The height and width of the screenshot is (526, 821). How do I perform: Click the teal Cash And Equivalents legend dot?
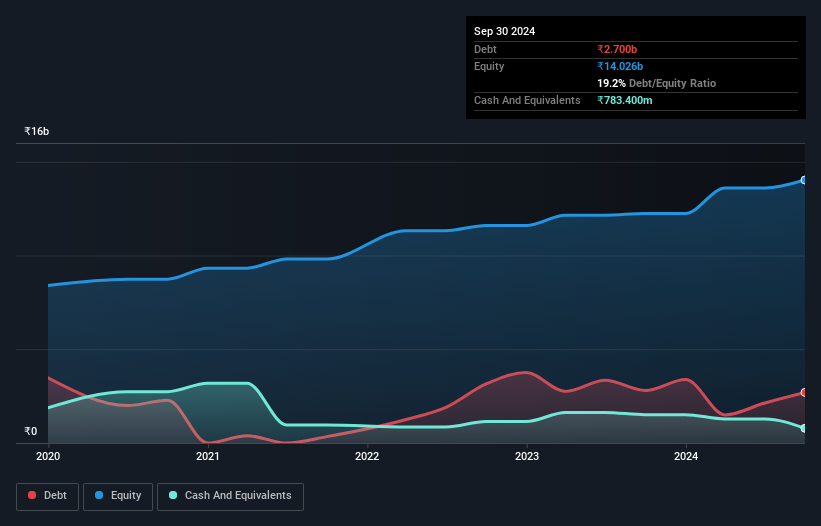[173, 495]
